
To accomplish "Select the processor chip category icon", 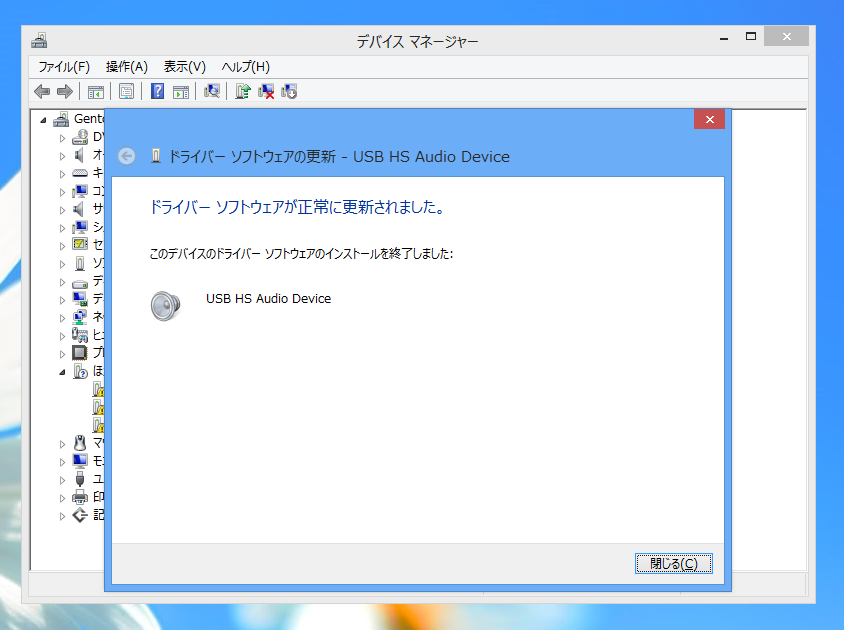I will point(80,353).
